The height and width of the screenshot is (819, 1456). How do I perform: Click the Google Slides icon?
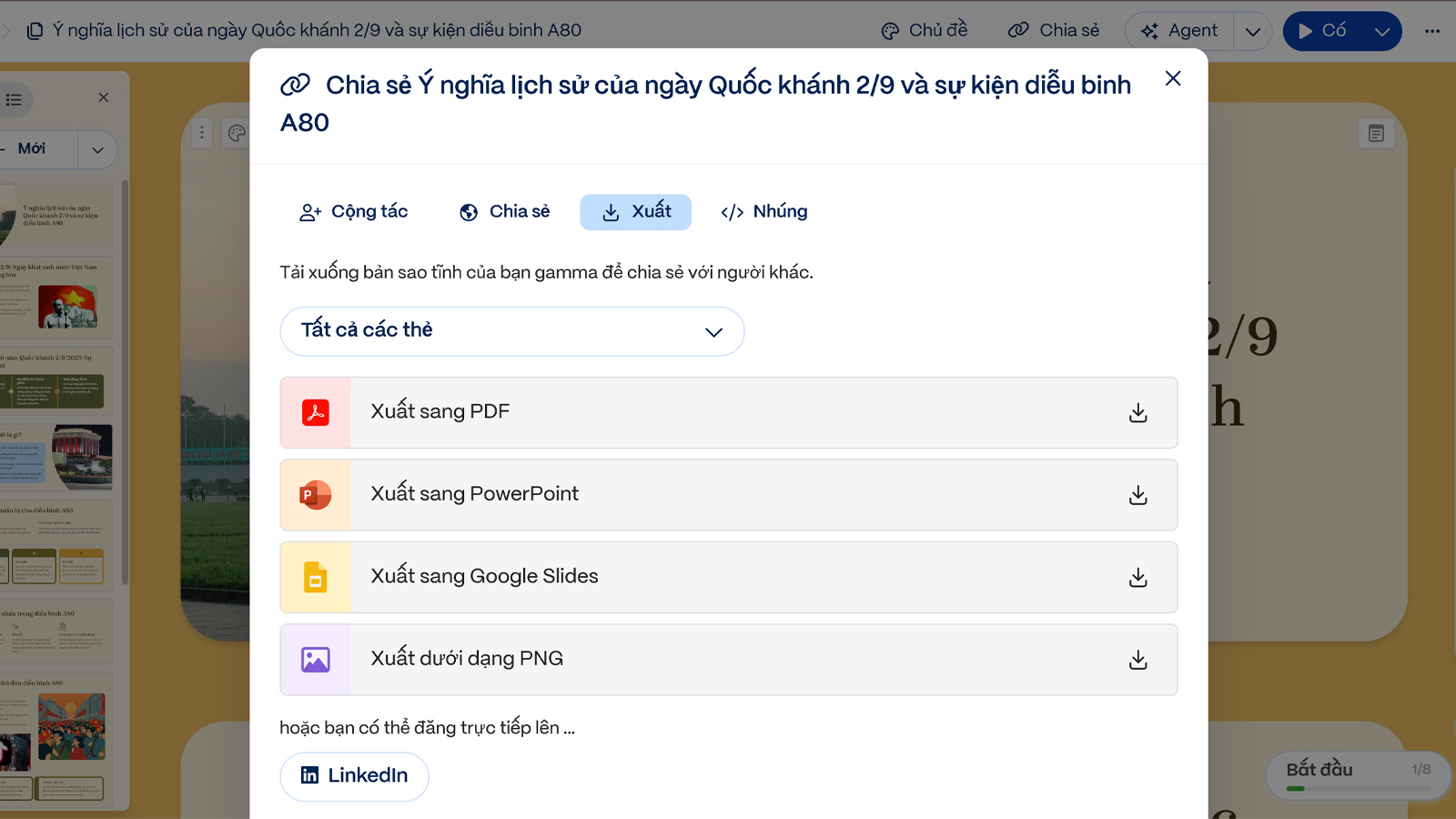tap(316, 578)
